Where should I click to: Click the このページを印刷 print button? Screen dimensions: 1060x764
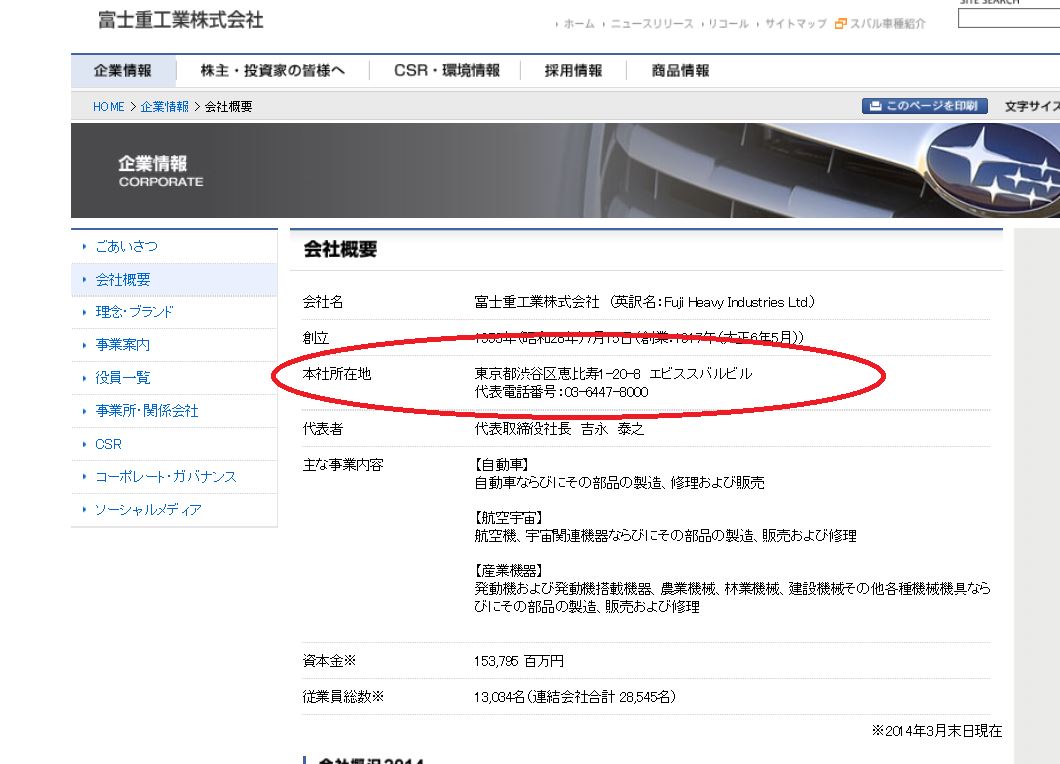coord(924,105)
